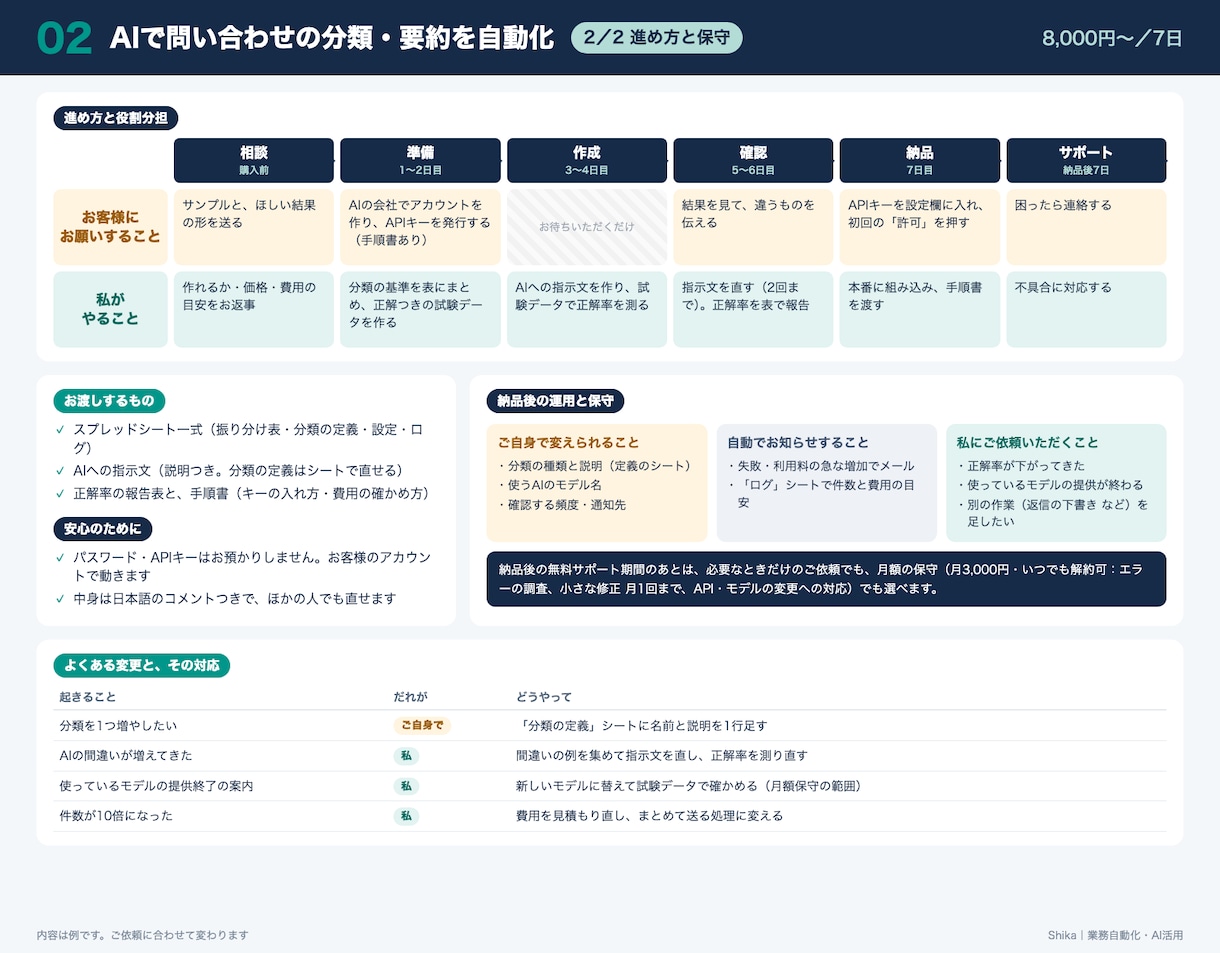Click the '私にご依頼いただくこと' card heading
The height and width of the screenshot is (953, 1220).
(x=1027, y=442)
